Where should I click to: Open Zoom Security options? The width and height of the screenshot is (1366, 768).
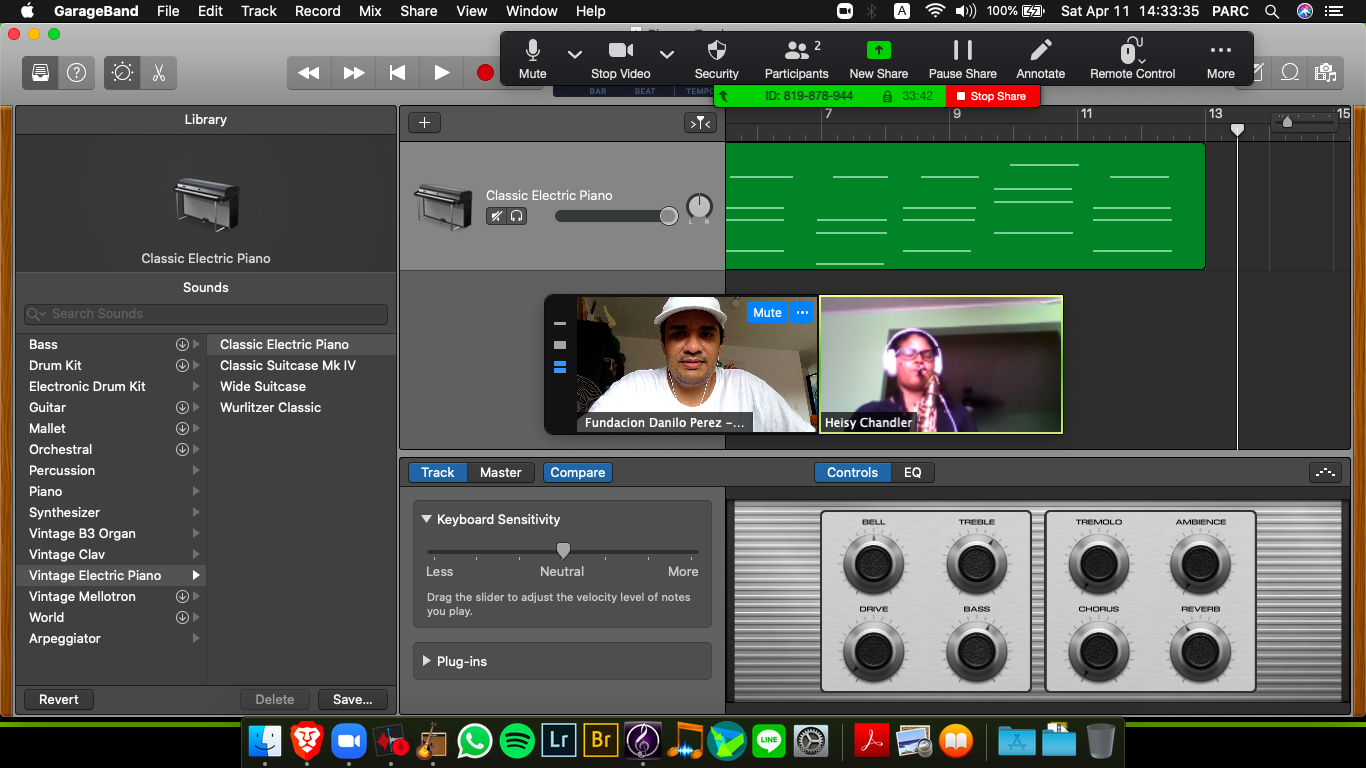pyautogui.click(x=717, y=60)
